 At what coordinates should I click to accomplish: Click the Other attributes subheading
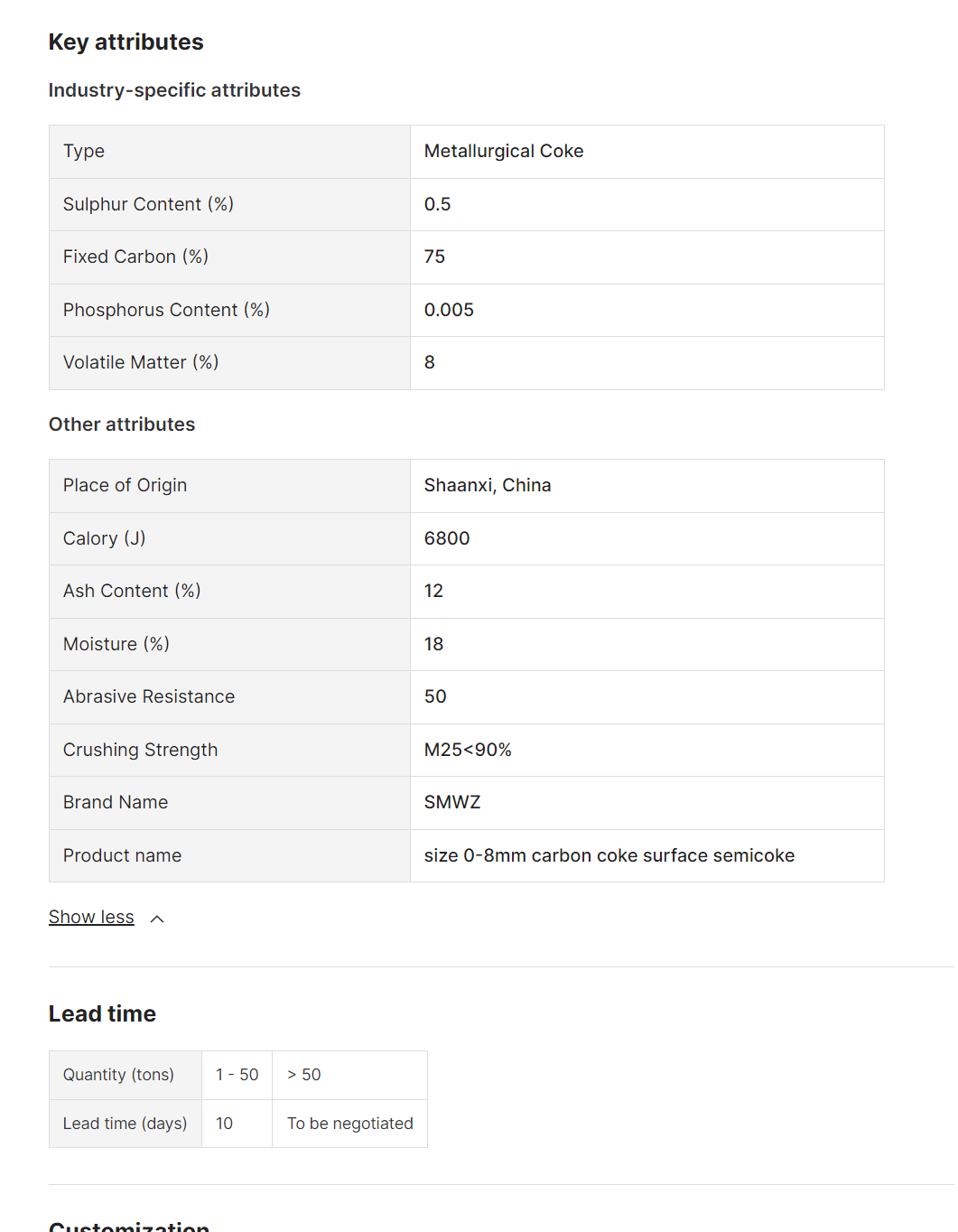122,425
